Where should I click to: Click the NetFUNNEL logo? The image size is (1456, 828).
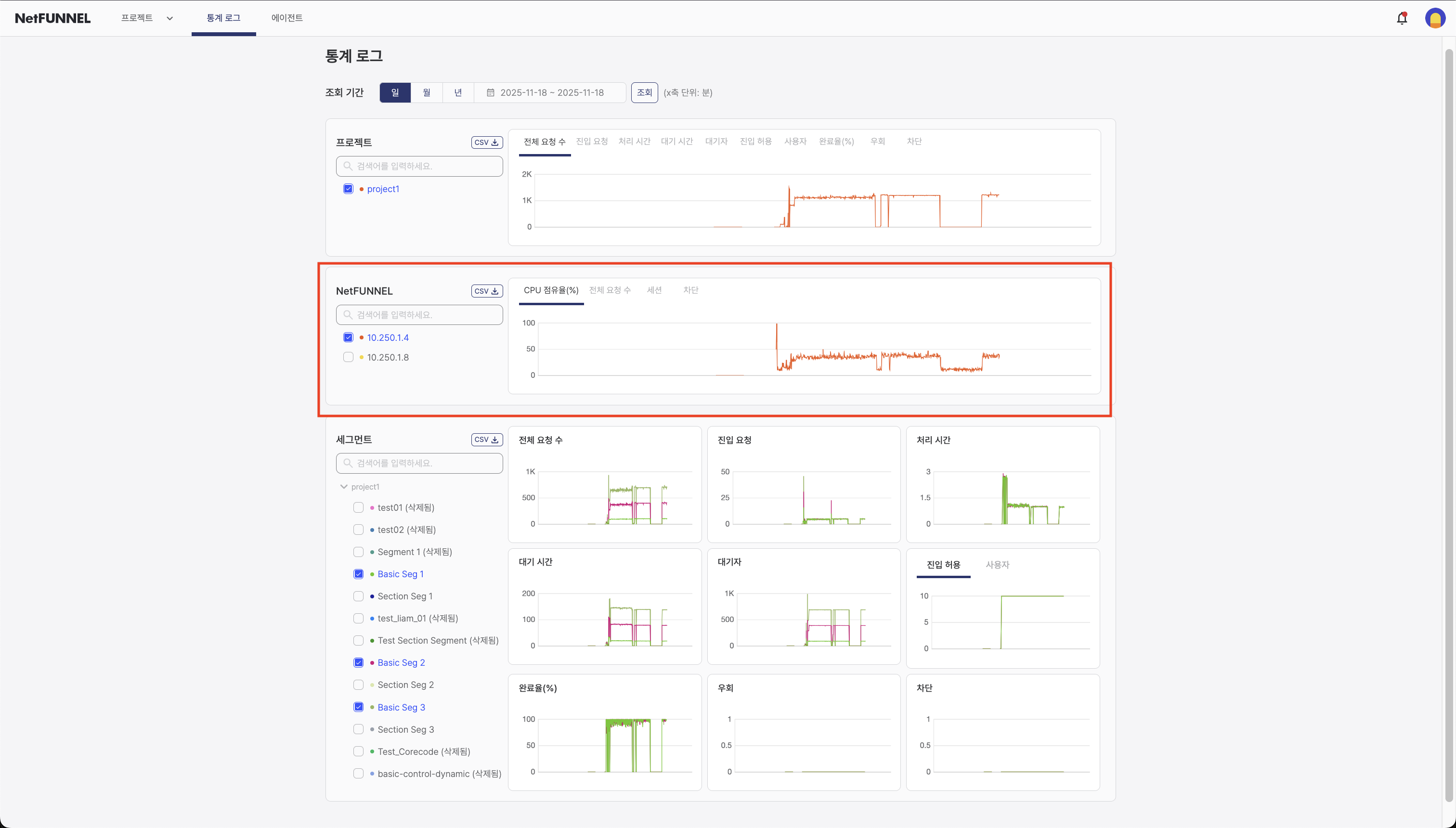52,18
